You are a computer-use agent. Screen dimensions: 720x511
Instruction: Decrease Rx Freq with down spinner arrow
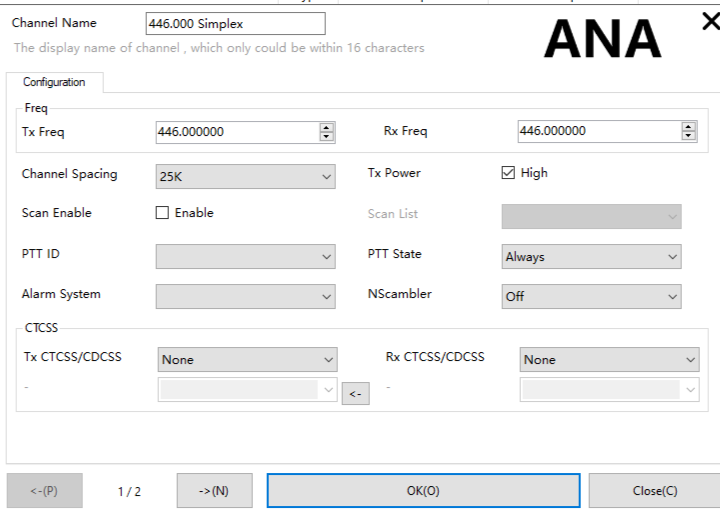click(689, 136)
